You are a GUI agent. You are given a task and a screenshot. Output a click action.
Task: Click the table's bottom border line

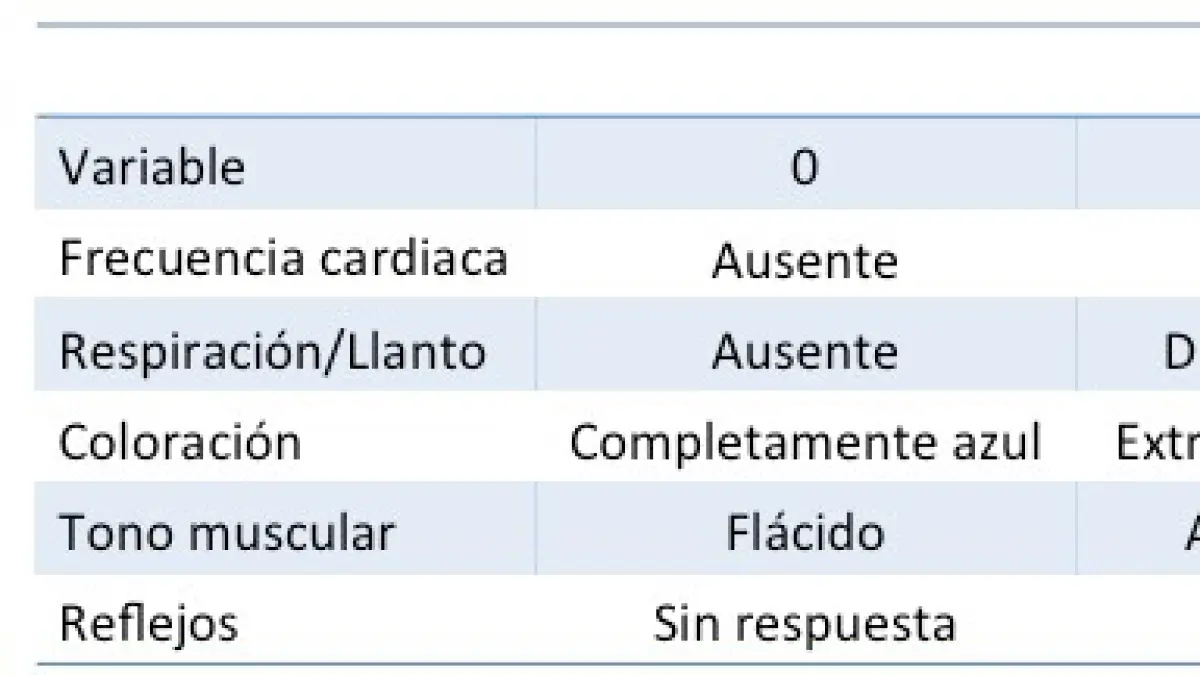[x=600, y=662]
